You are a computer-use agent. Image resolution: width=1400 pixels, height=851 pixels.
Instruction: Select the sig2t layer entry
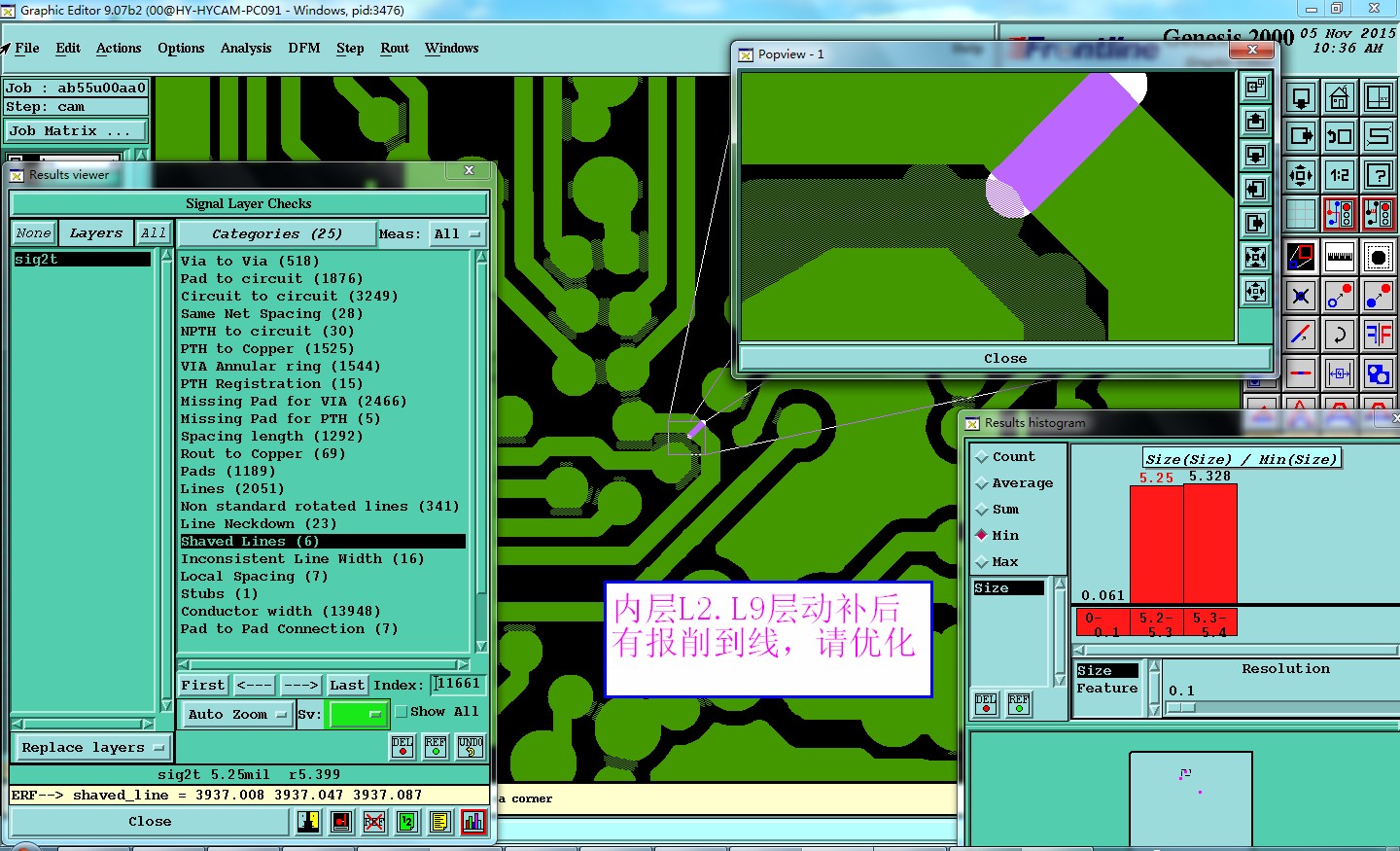pos(82,260)
